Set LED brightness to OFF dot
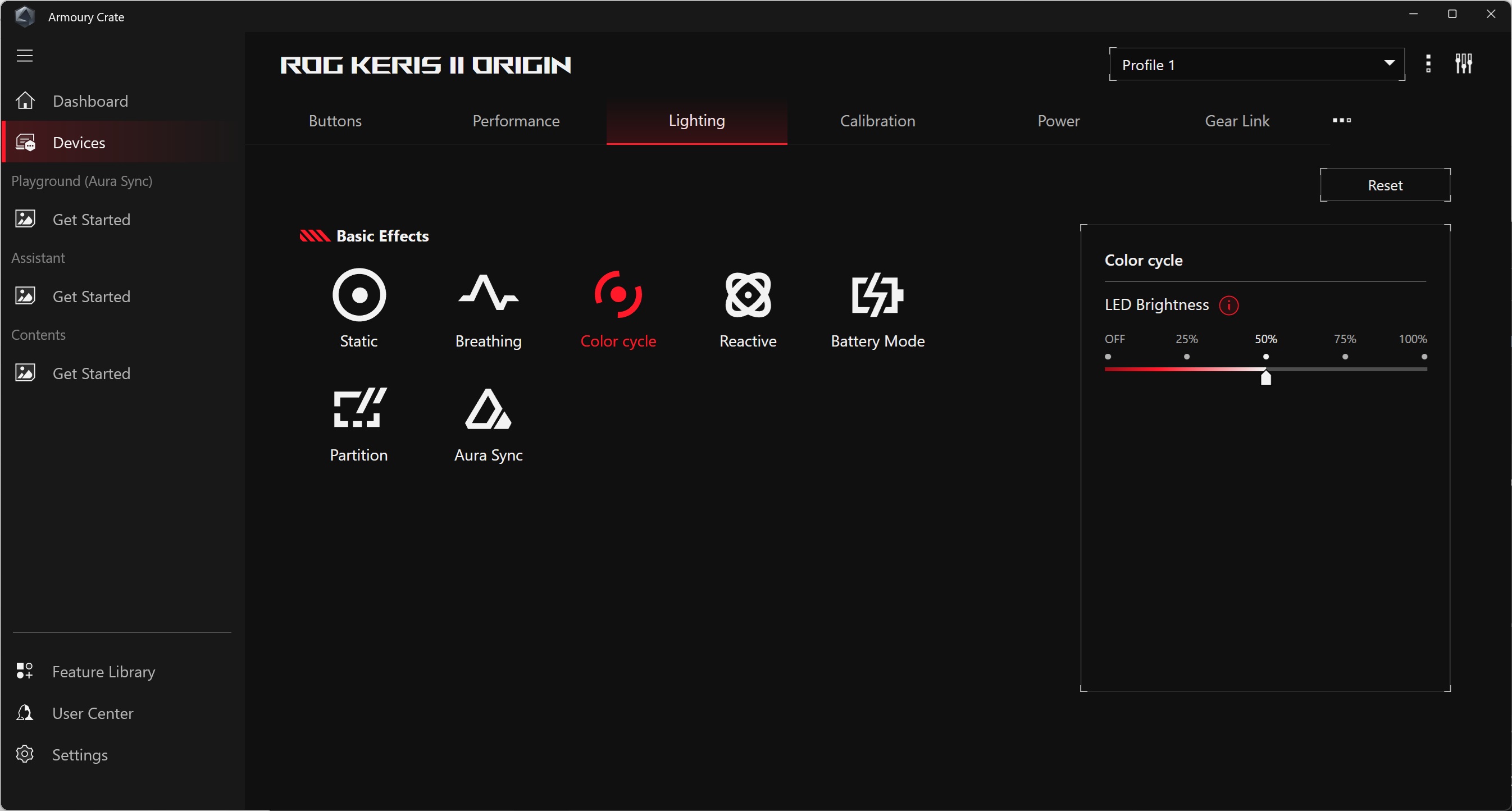This screenshot has width=1512, height=811. 1108,357
